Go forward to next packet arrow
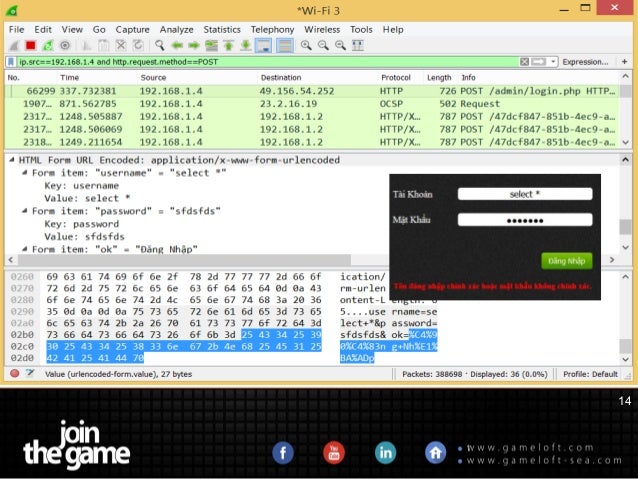 194,46
